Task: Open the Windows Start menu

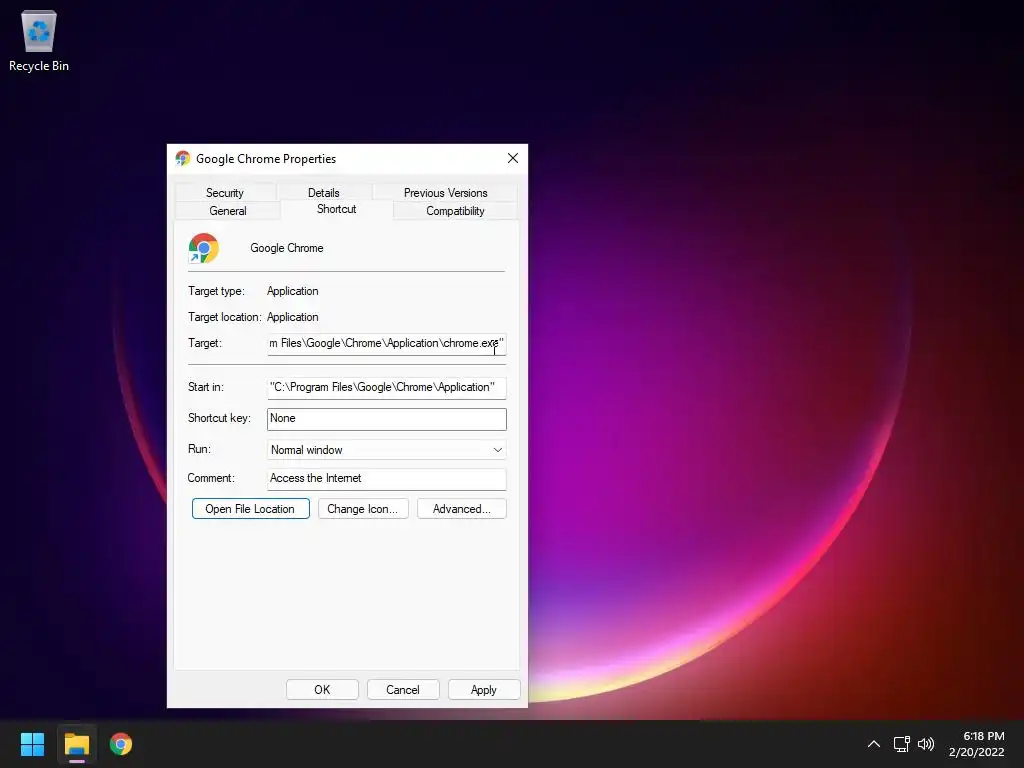Action: (32, 744)
